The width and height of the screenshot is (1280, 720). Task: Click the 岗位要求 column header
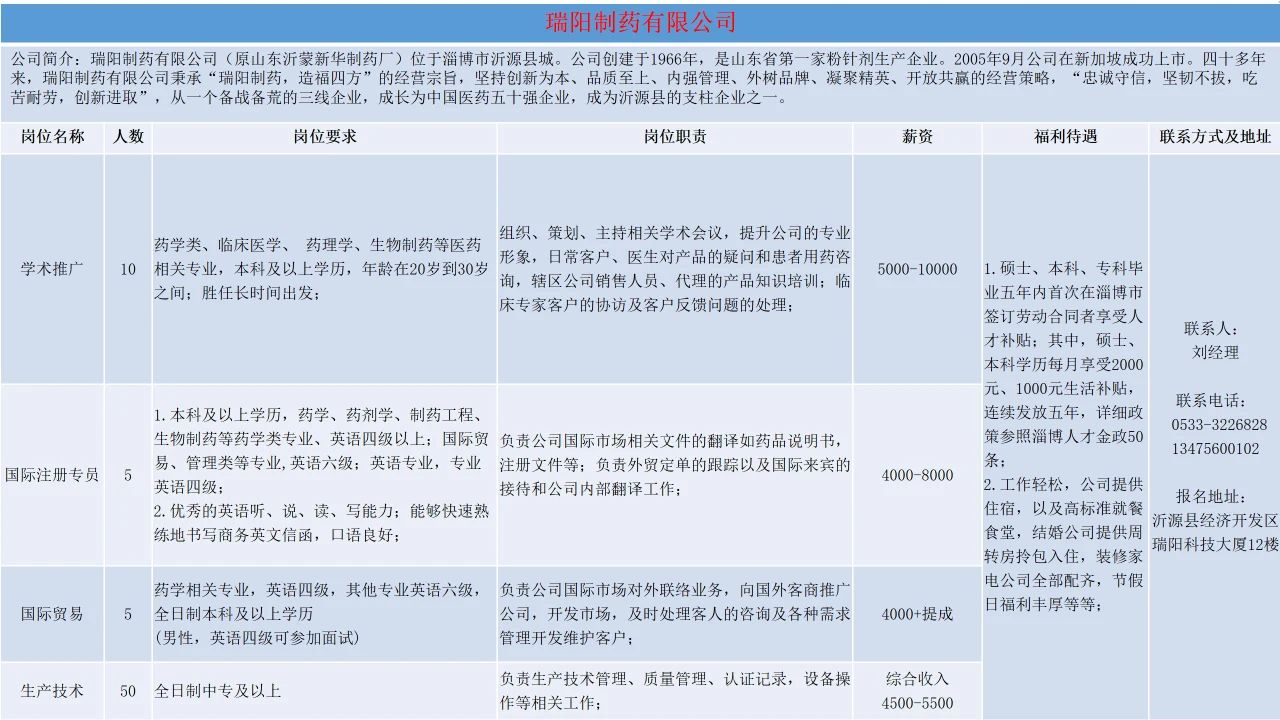(x=324, y=137)
